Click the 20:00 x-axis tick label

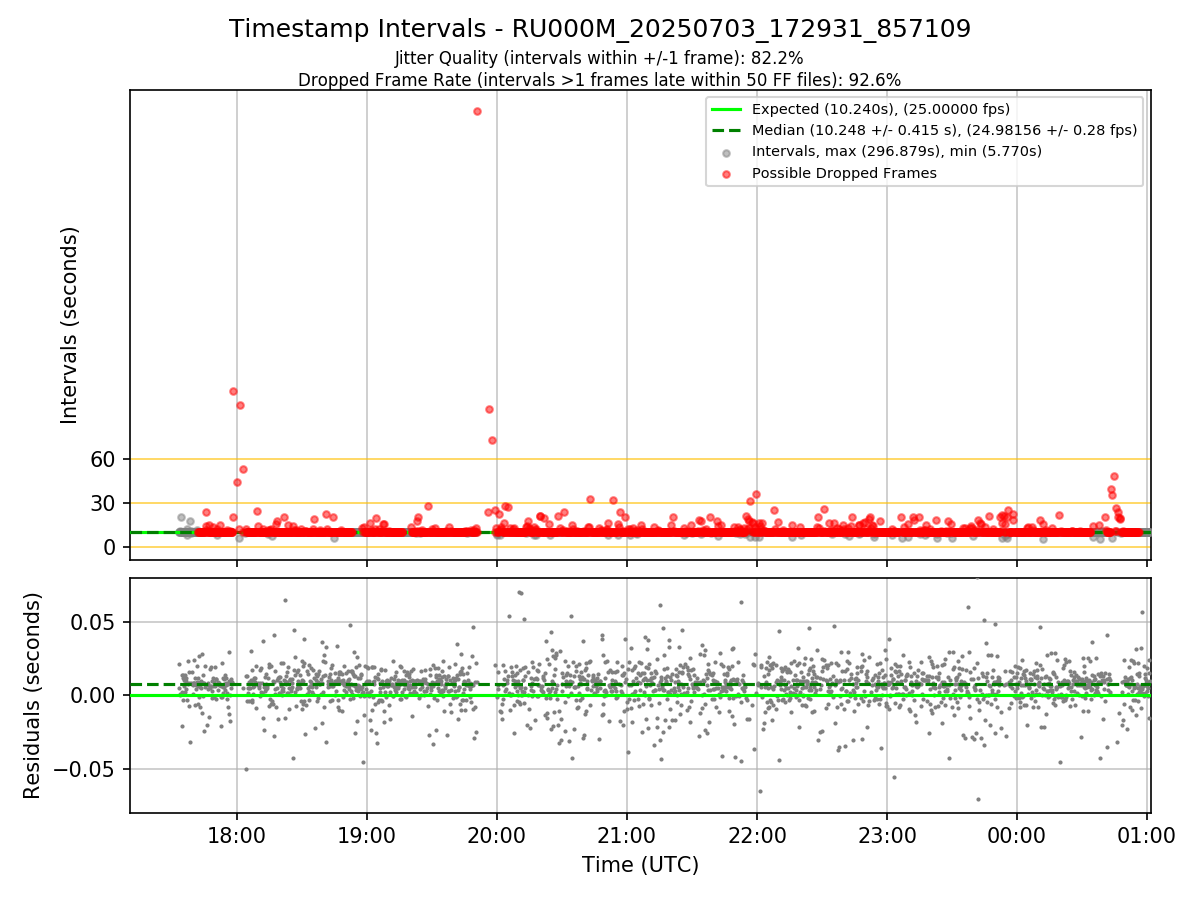point(497,836)
